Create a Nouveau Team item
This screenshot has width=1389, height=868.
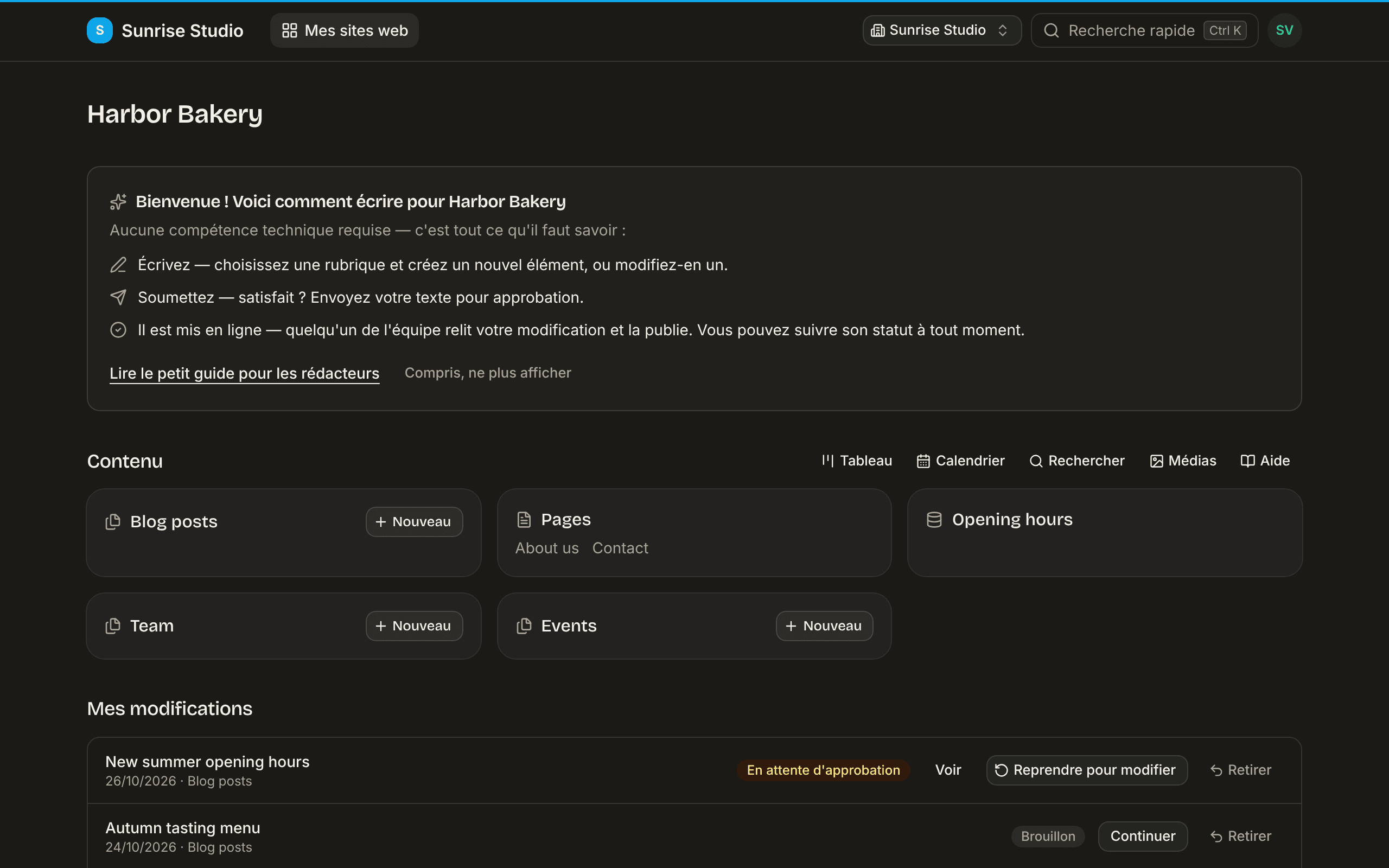414,626
